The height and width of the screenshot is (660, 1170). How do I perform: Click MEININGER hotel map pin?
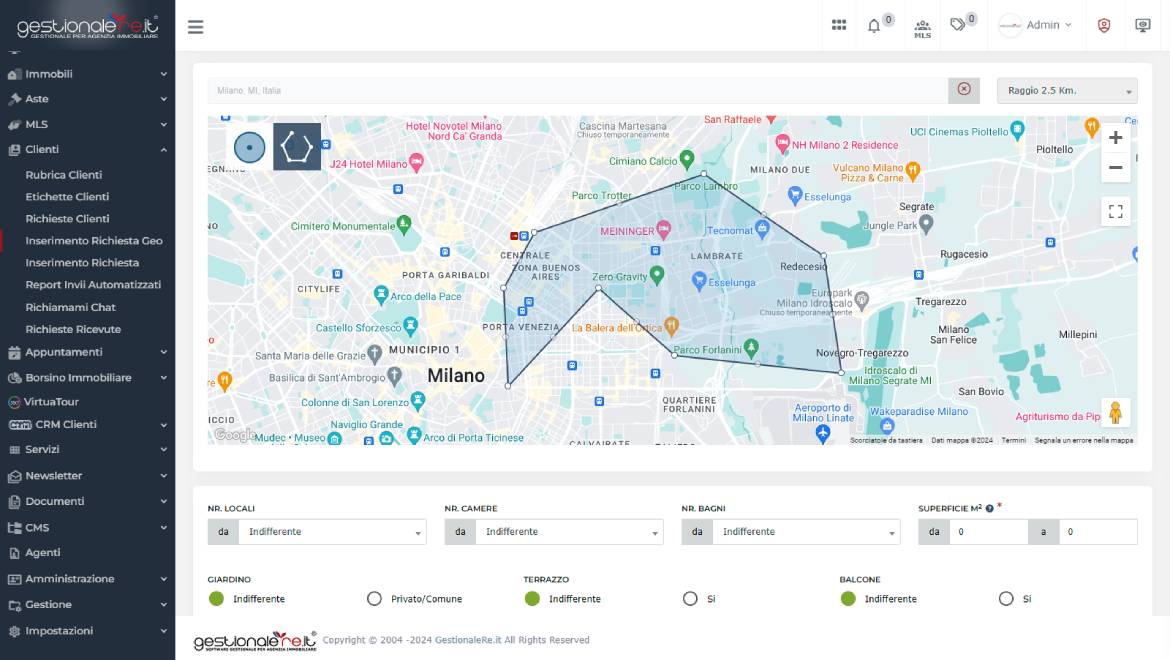pyautogui.click(x=663, y=230)
